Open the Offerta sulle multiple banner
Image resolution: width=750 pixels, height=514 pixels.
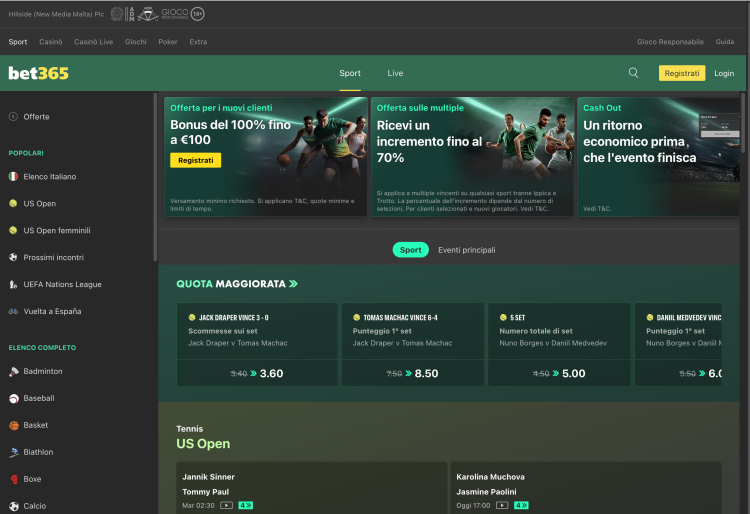coord(472,157)
